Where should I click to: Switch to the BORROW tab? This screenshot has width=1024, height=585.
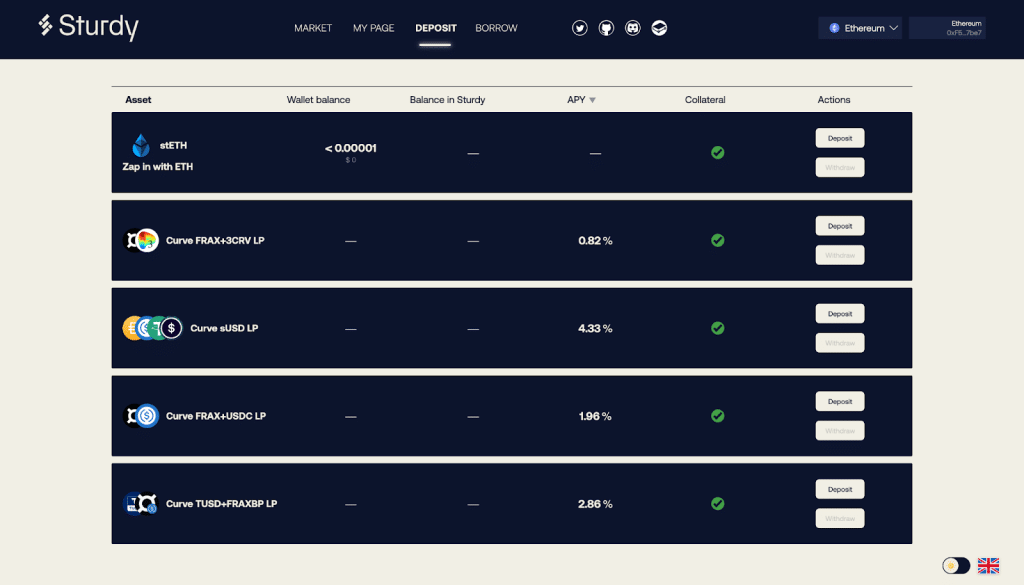coord(496,28)
